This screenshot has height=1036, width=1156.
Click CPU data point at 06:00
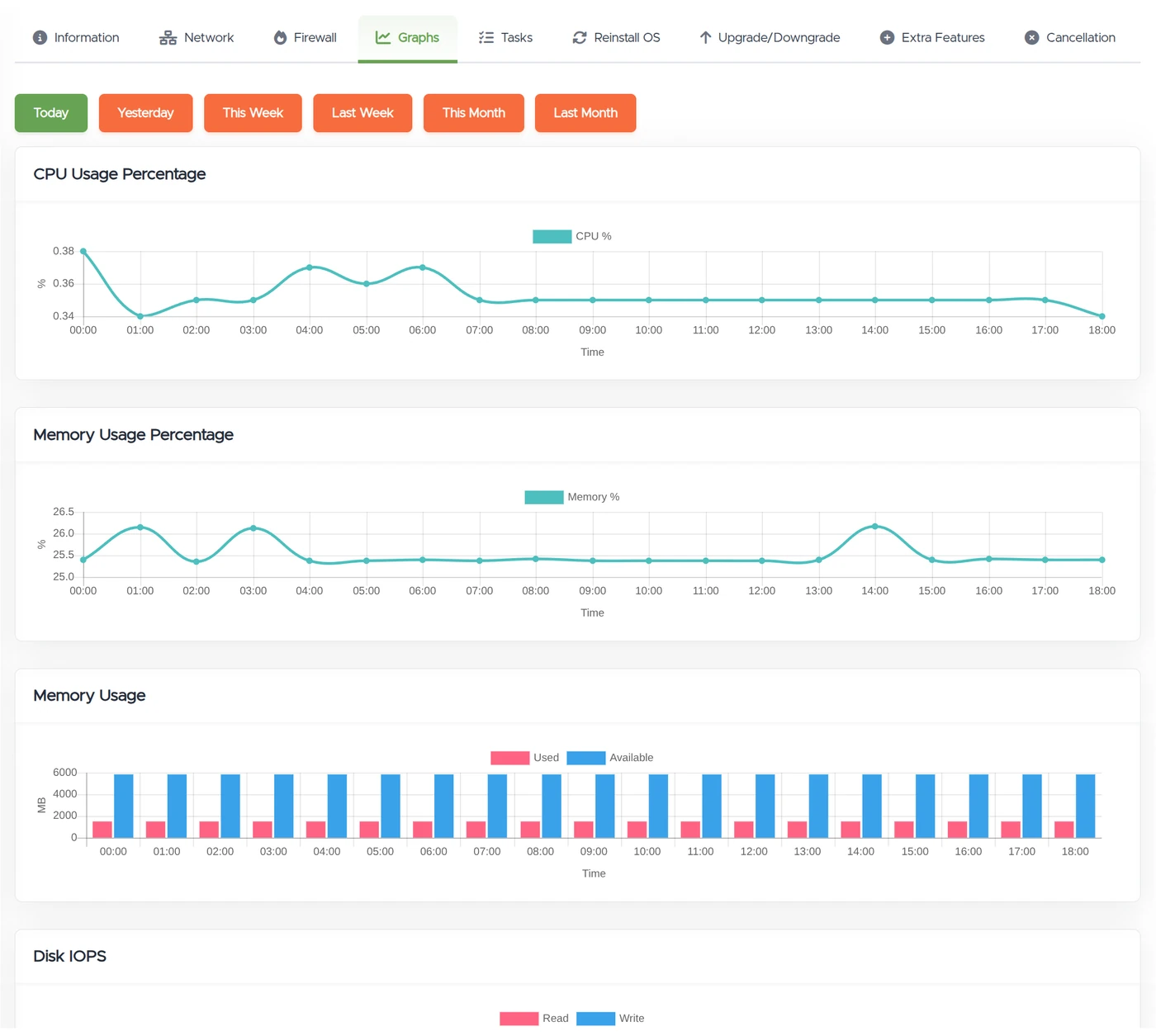(423, 267)
